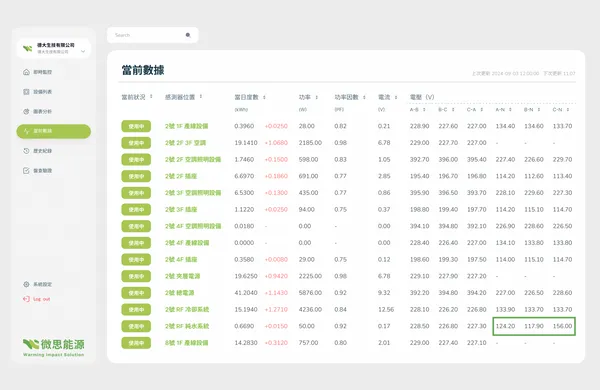Select the highlighted 當前數據 sidebar item
The image size is (600, 390).
54,131
